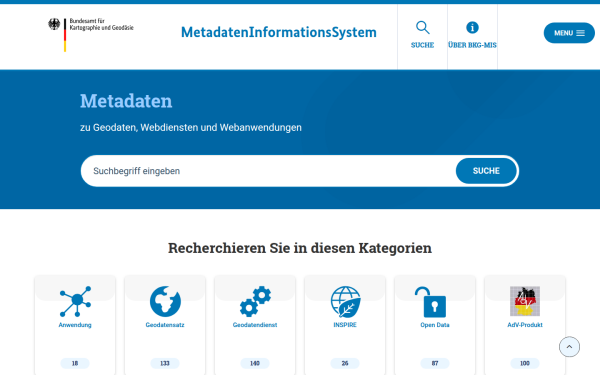
Task: Click the blue SUCHE search button
Action: click(486, 171)
